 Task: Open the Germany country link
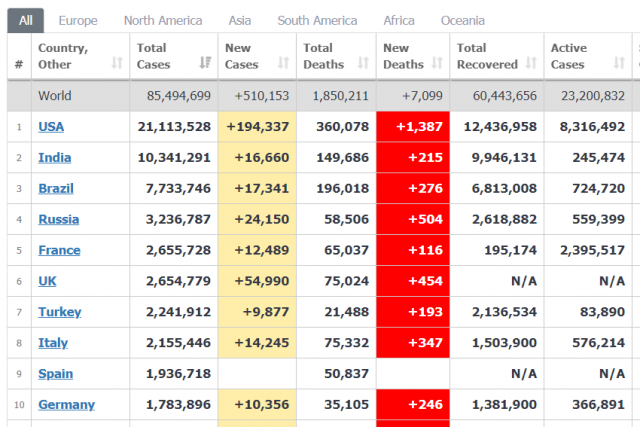[x=67, y=405]
